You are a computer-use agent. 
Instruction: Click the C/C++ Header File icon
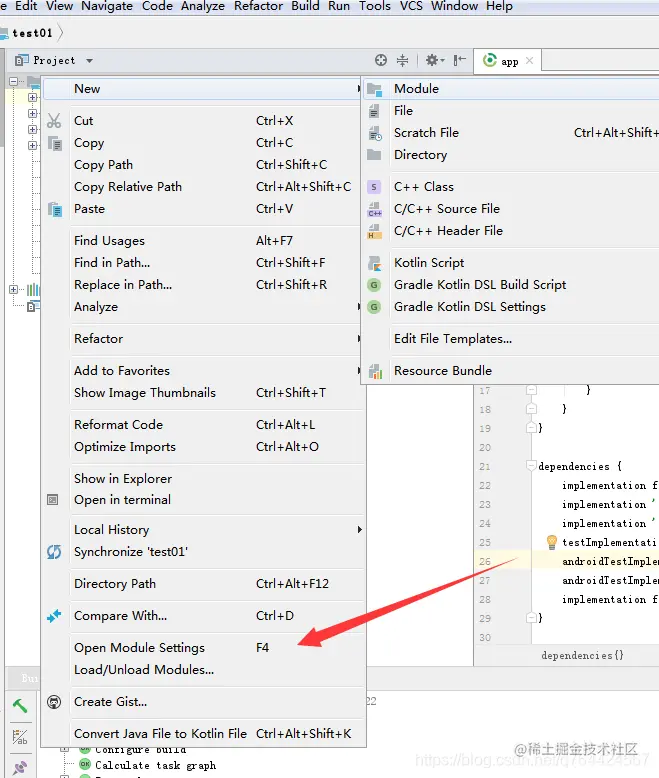[x=375, y=231]
